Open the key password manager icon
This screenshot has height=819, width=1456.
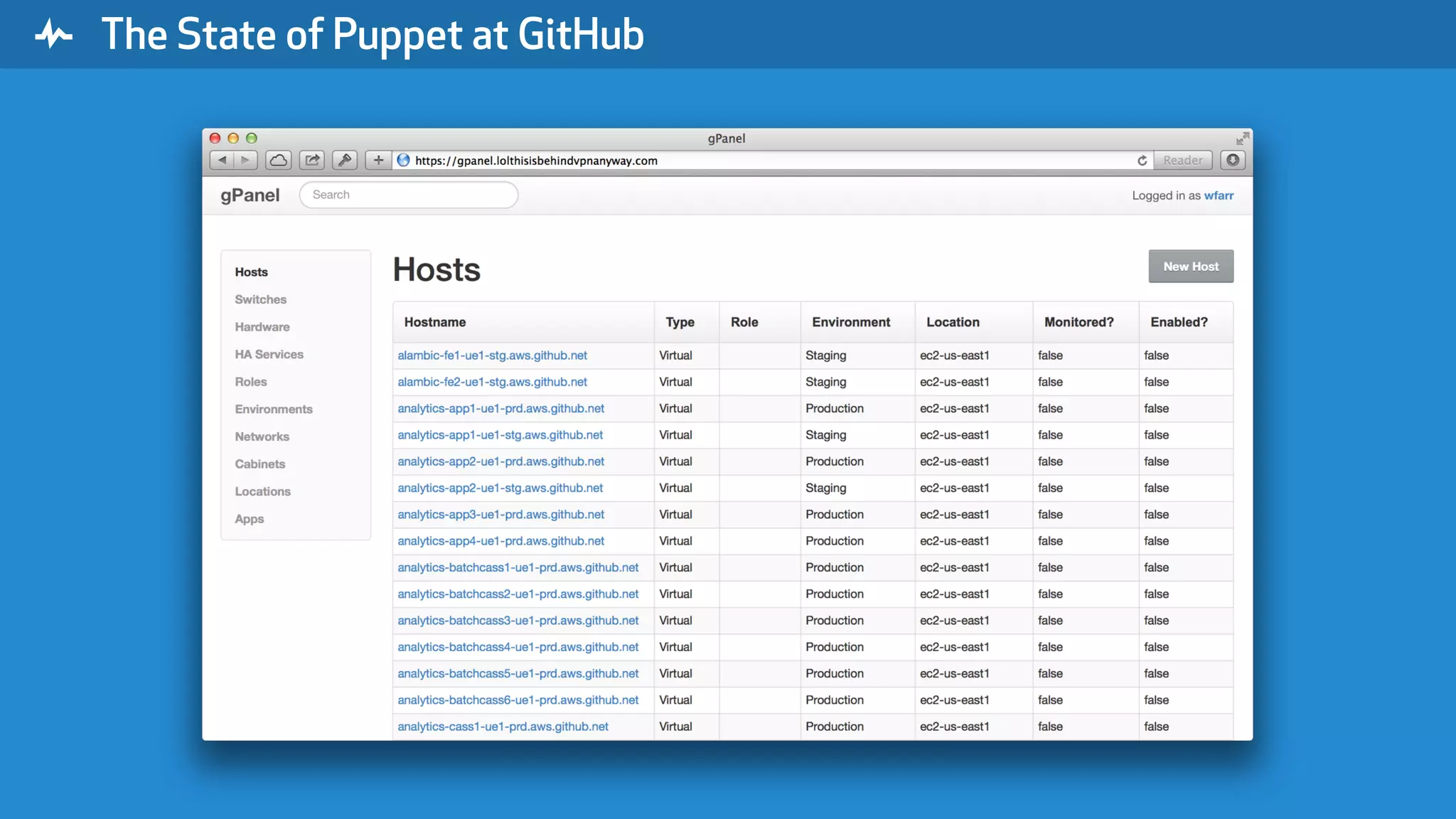345,161
